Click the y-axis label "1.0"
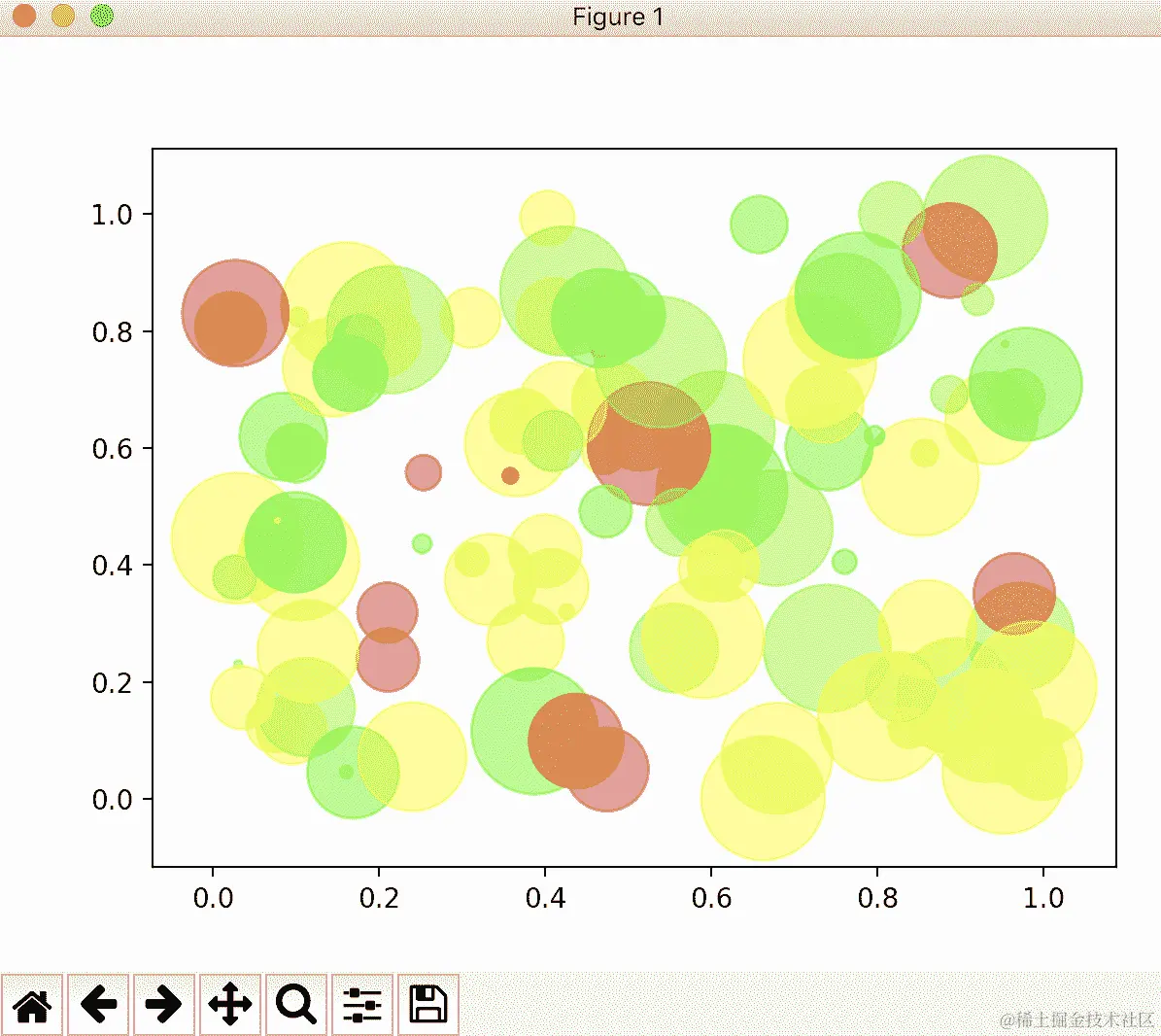 click(x=112, y=215)
